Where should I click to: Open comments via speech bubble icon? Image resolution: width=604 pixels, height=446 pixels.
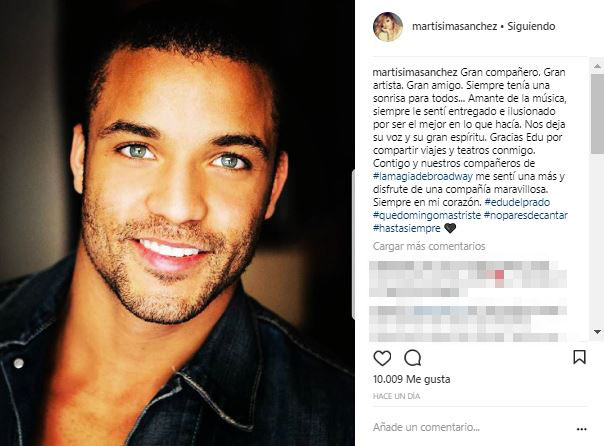(413, 358)
